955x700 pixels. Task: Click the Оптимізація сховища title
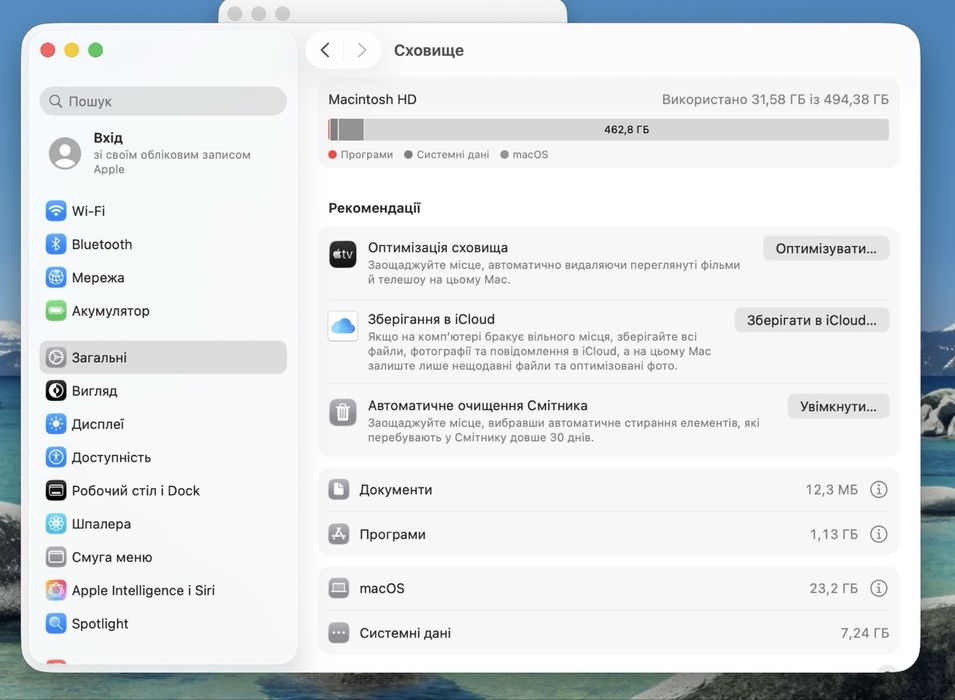point(438,248)
